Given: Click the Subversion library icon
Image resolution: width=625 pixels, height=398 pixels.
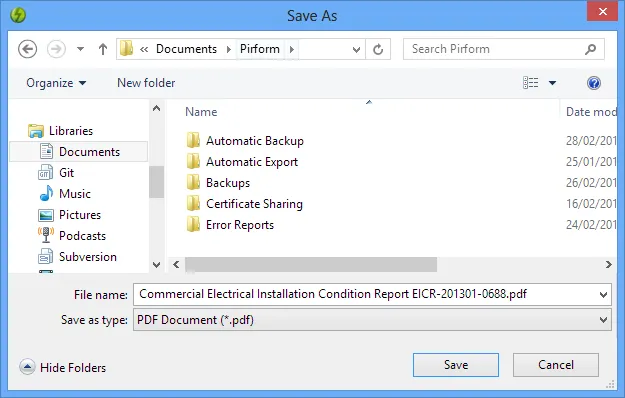Looking at the screenshot, I should pyautogui.click(x=45, y=256).
